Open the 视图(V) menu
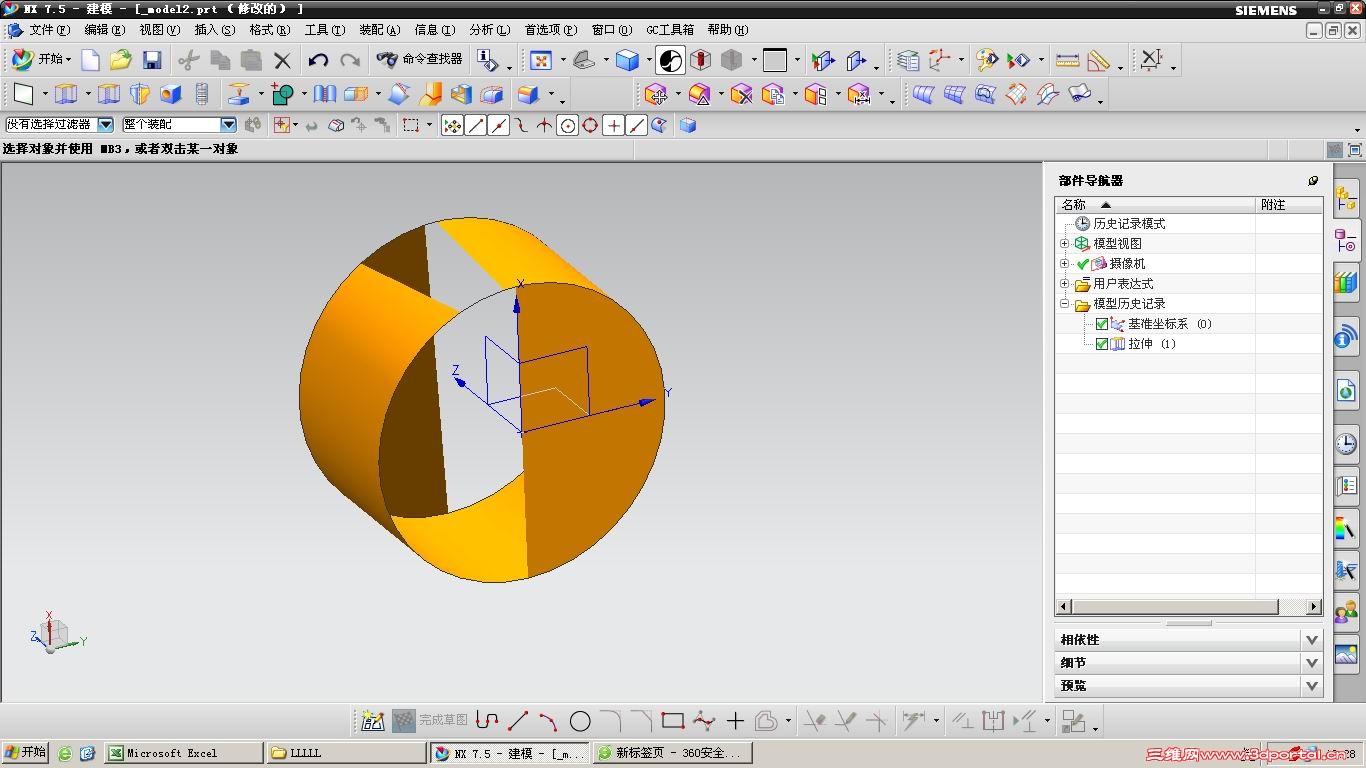This screenshot has width=1366, height=768. click(160, 30)
